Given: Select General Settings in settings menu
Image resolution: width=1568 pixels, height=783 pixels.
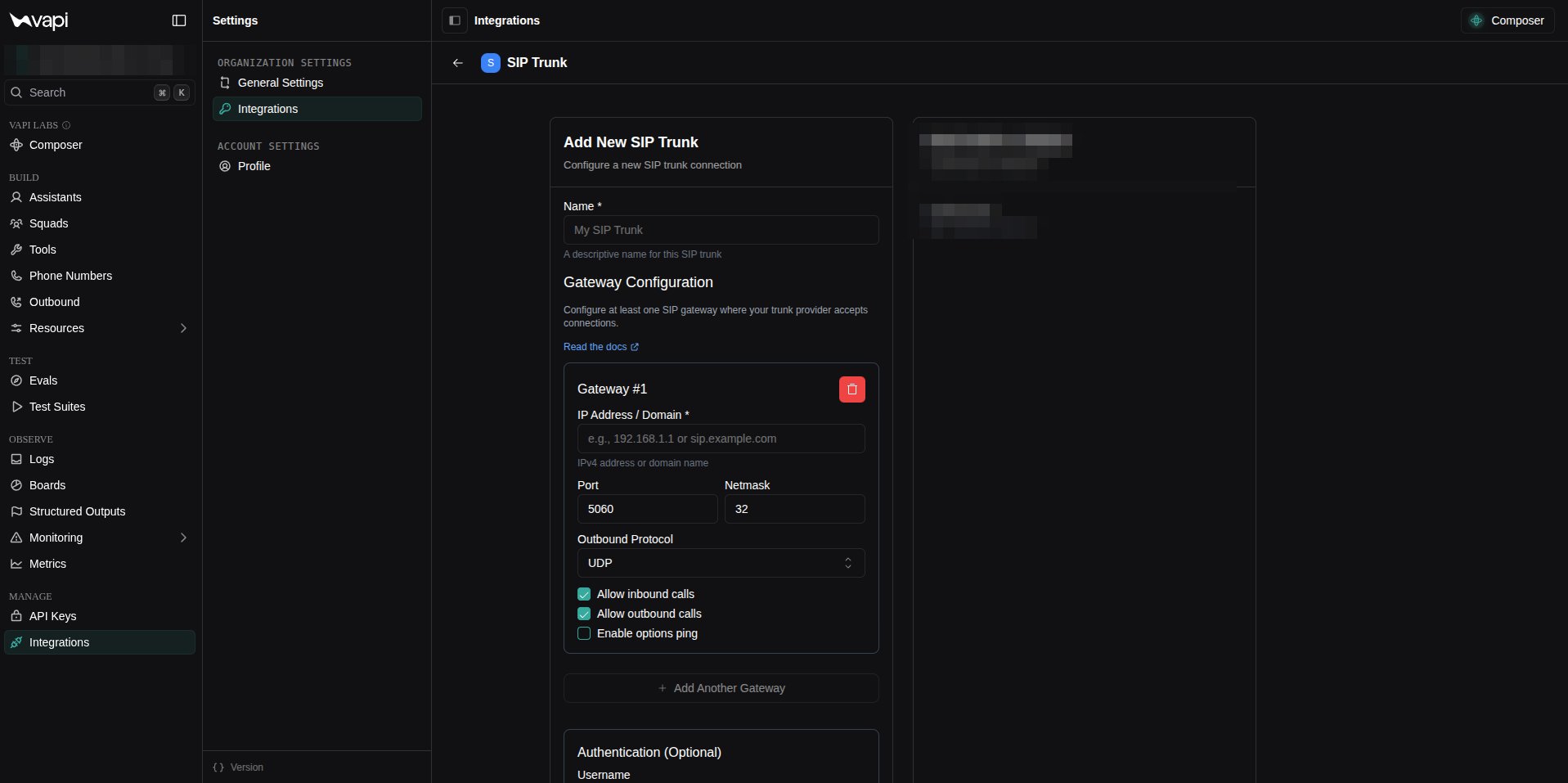Looking at the screenshot, I should (317, 83).
